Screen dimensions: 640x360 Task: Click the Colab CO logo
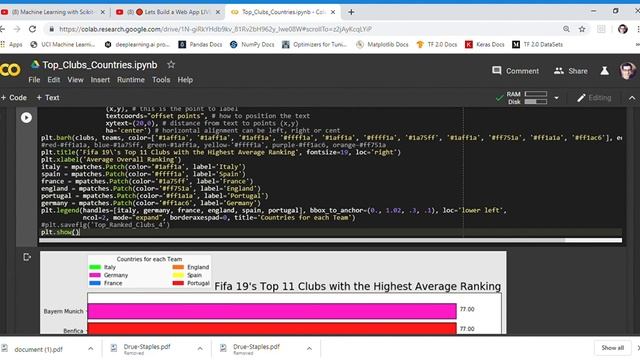click(x=9, y=71)
